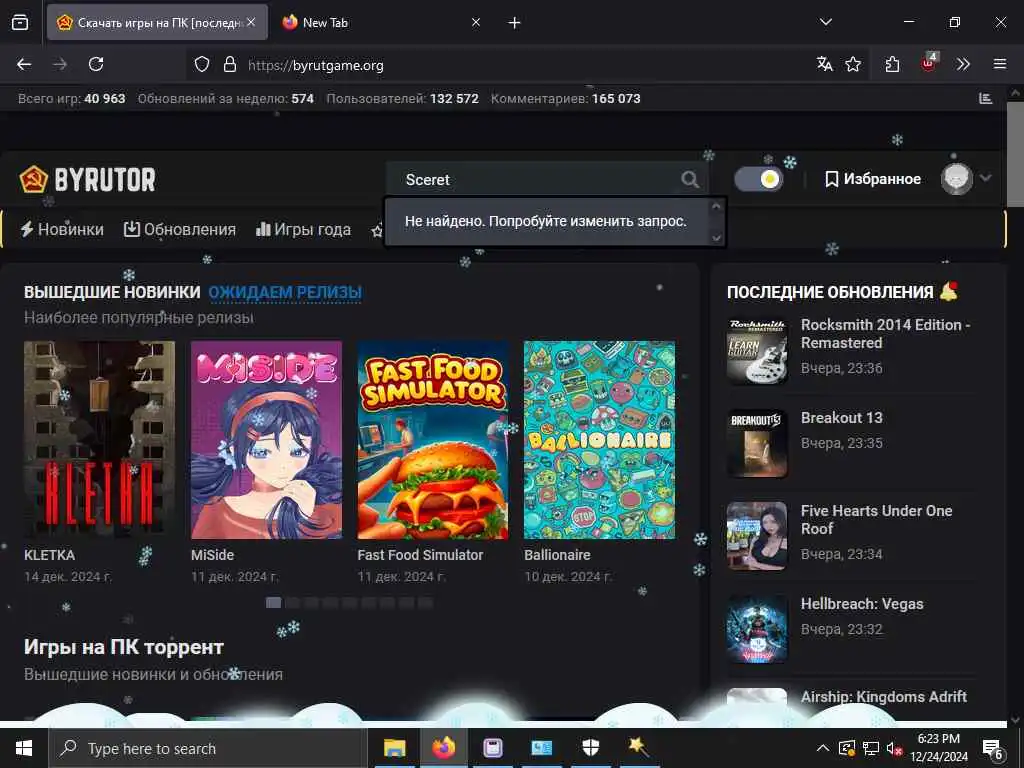Click the search results down arrow

pos(716,238)
